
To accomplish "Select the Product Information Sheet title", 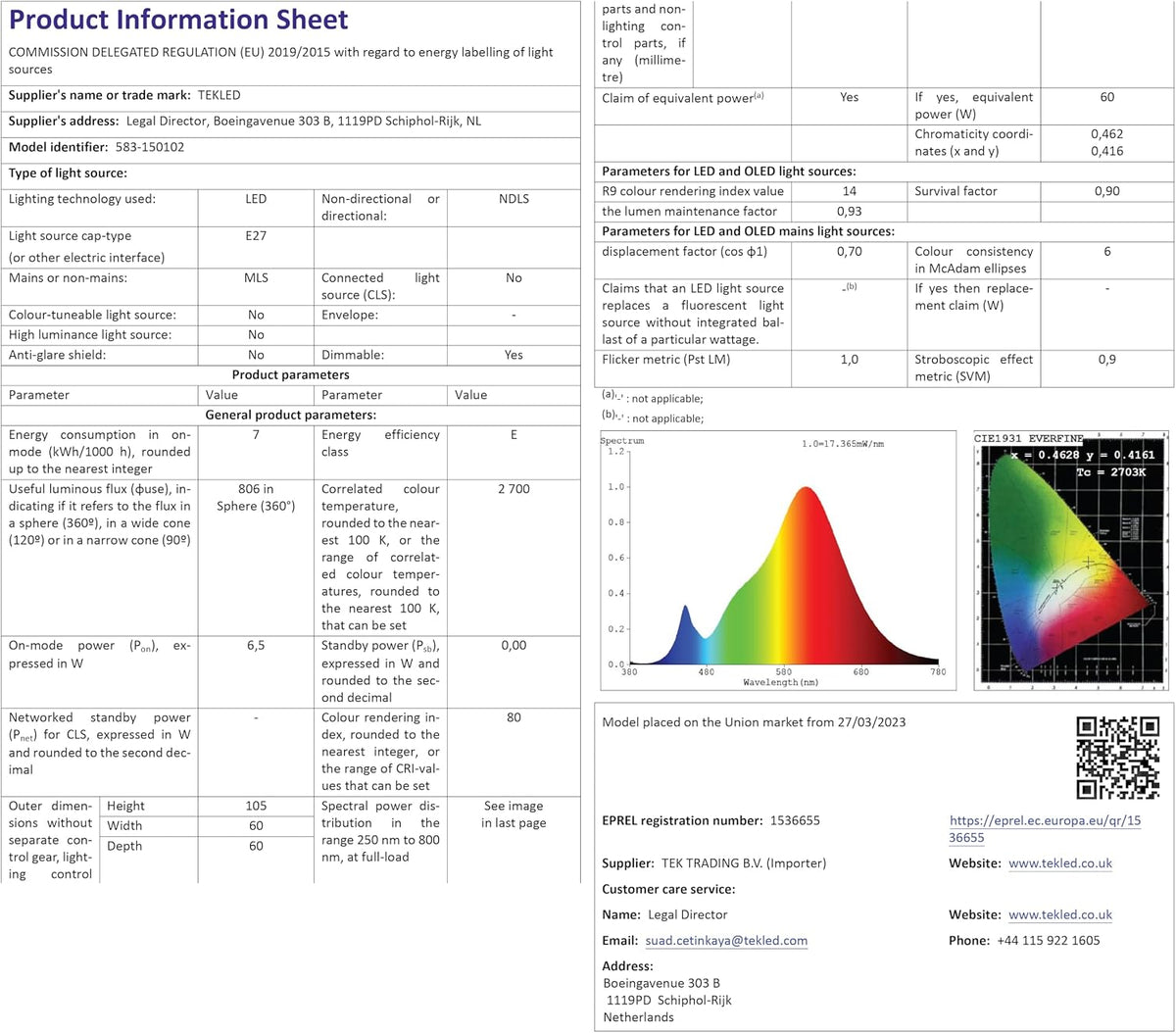I will pos(179,20).
